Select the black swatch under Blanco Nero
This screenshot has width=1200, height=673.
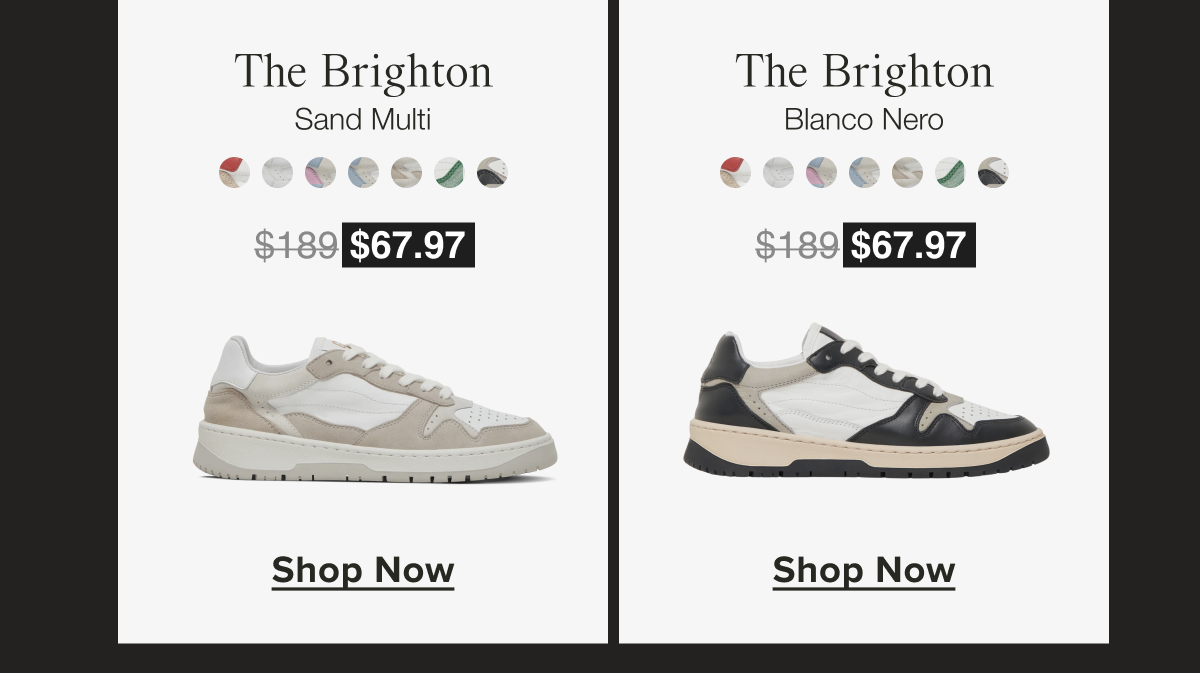(993, 172)
